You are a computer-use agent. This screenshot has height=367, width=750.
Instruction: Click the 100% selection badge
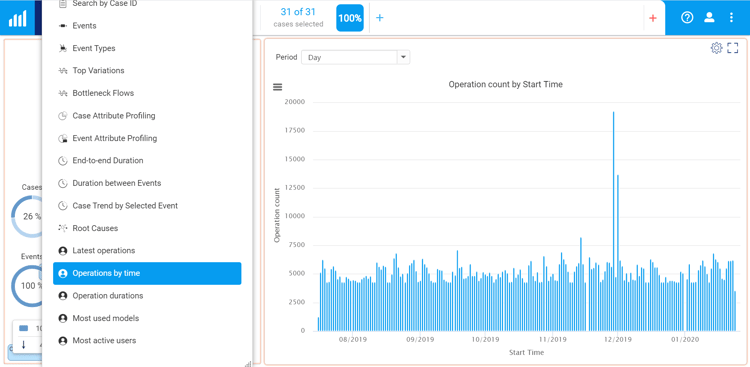(350, 18)
